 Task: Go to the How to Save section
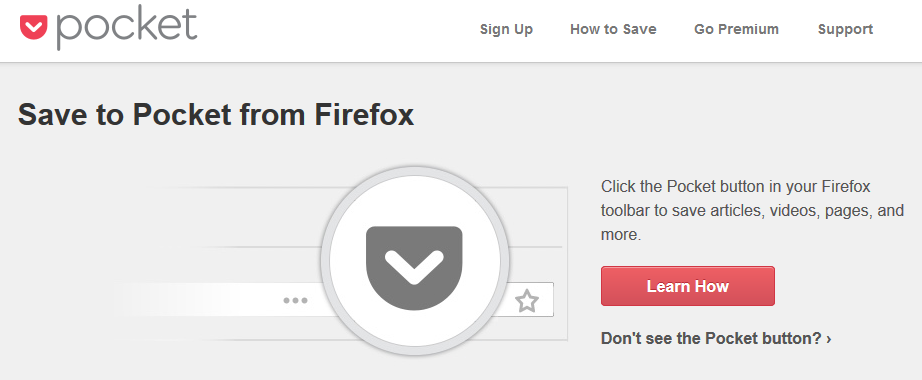(613, 29)
